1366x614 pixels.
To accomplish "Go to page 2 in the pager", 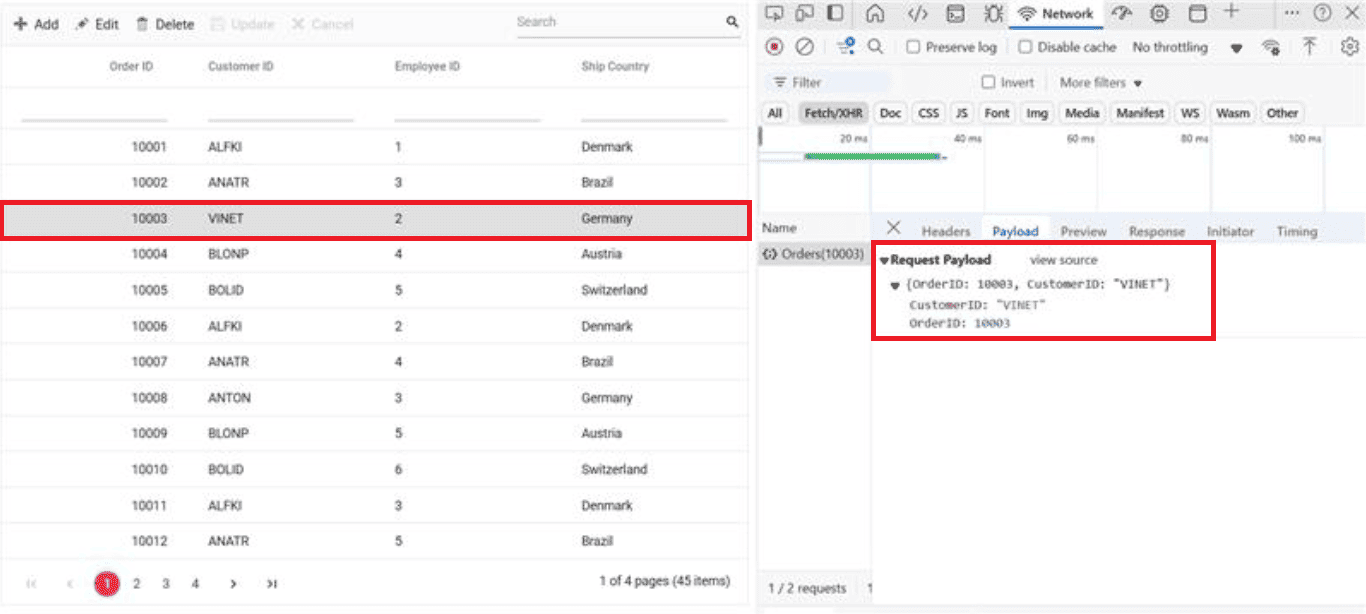I will tap(137, 583).
